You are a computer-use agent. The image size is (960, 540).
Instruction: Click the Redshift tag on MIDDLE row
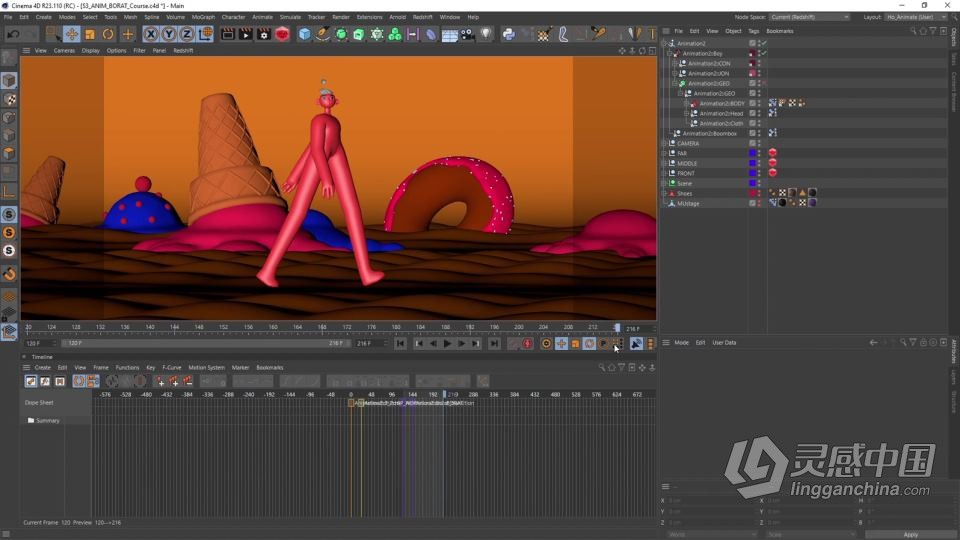tap(773, 163)
